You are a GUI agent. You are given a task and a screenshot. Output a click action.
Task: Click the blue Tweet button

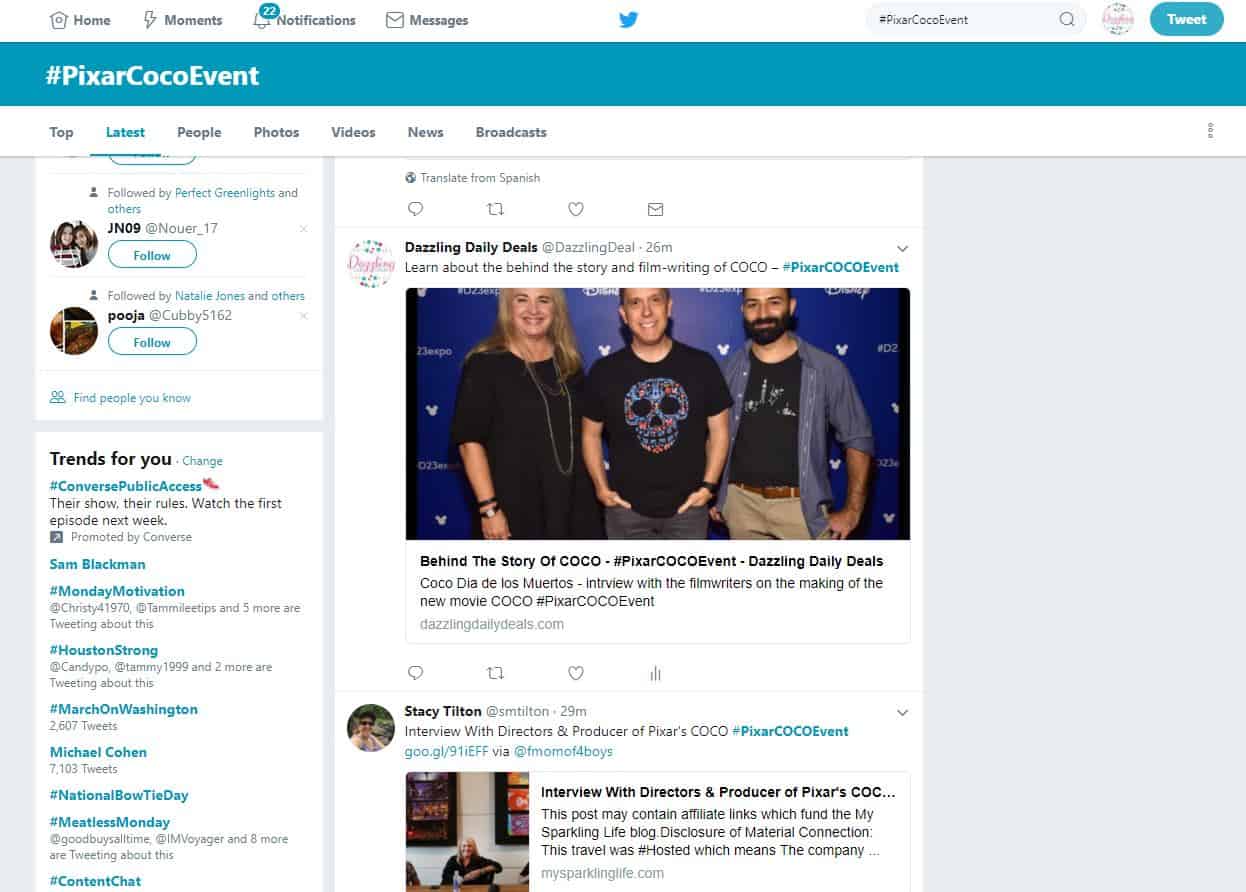(x=1186, y=19)
